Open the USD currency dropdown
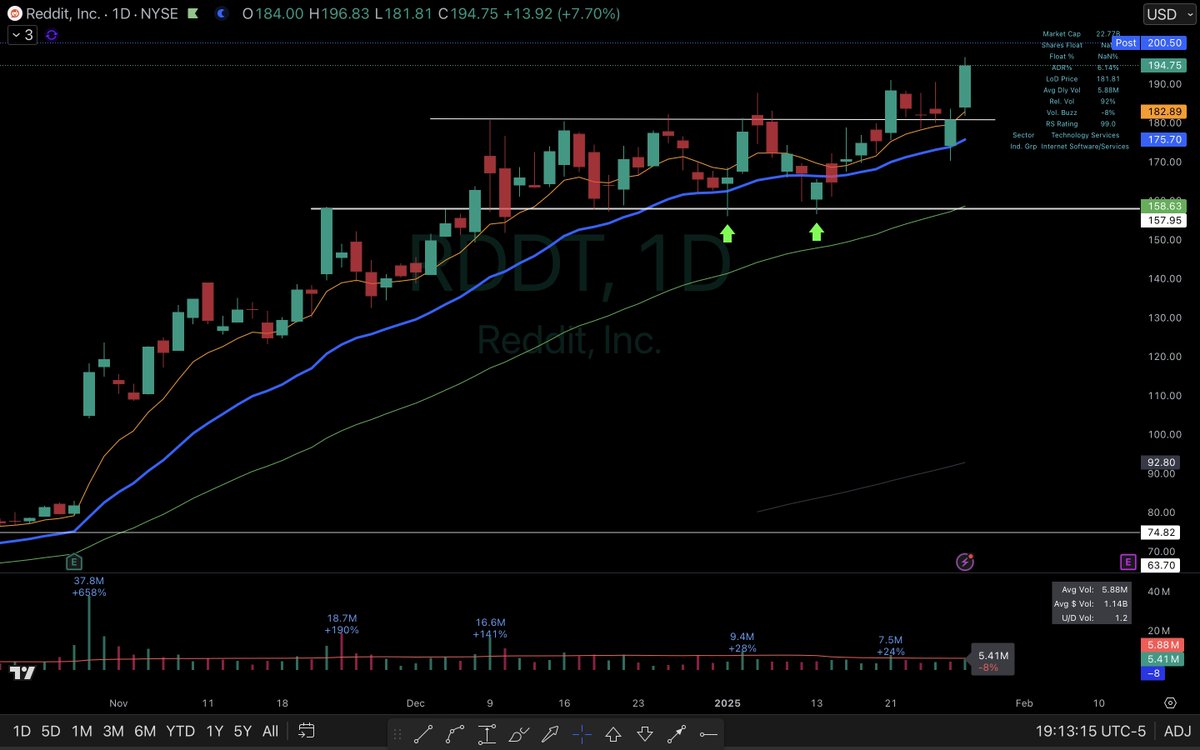Image resolution: width=1200 pixels, height=750 pixels. pyautogui.click(x=1170, y=14)
